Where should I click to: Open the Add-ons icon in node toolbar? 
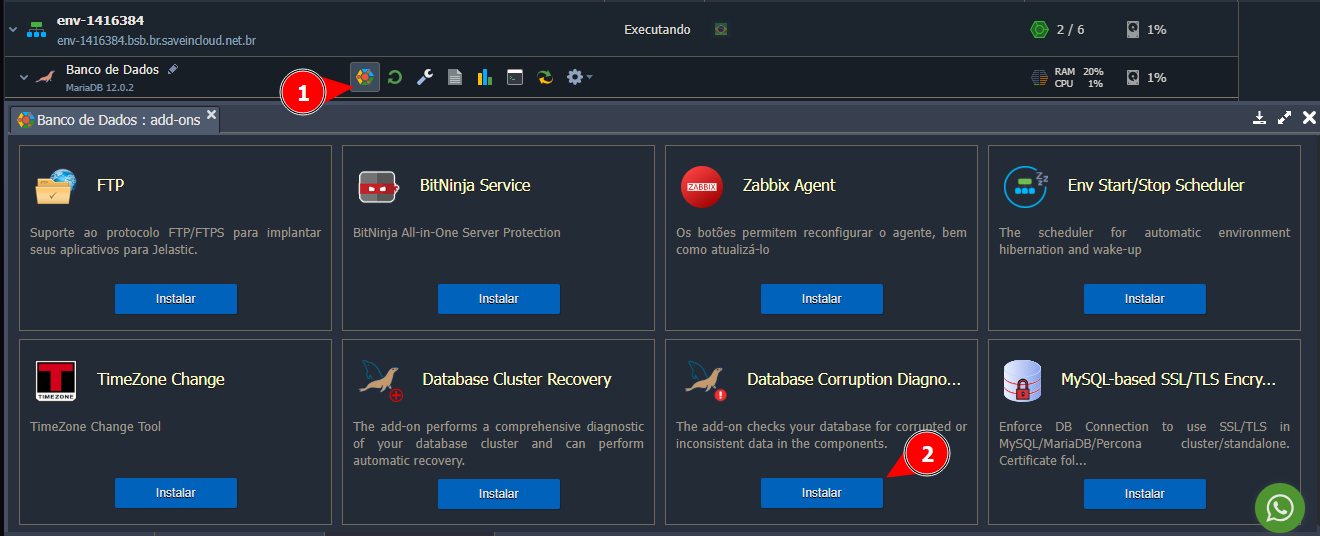[365, 77]
